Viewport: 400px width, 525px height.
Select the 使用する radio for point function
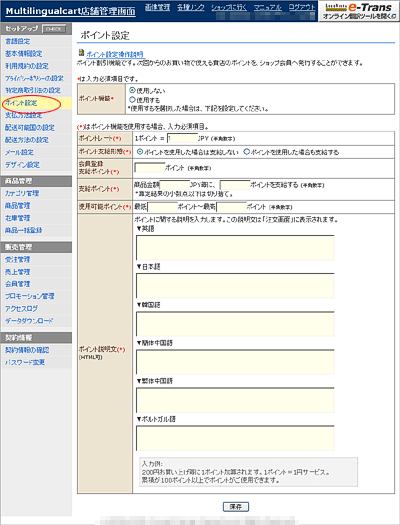tap(132, 99)
